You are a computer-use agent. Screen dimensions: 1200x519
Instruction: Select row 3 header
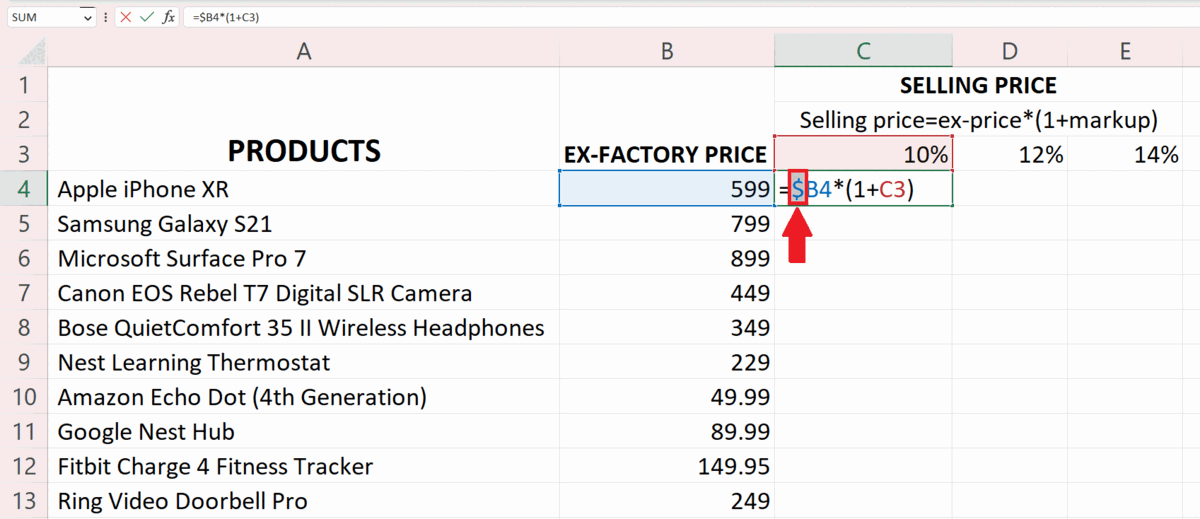pyautogui.click(x=24, y=153)
